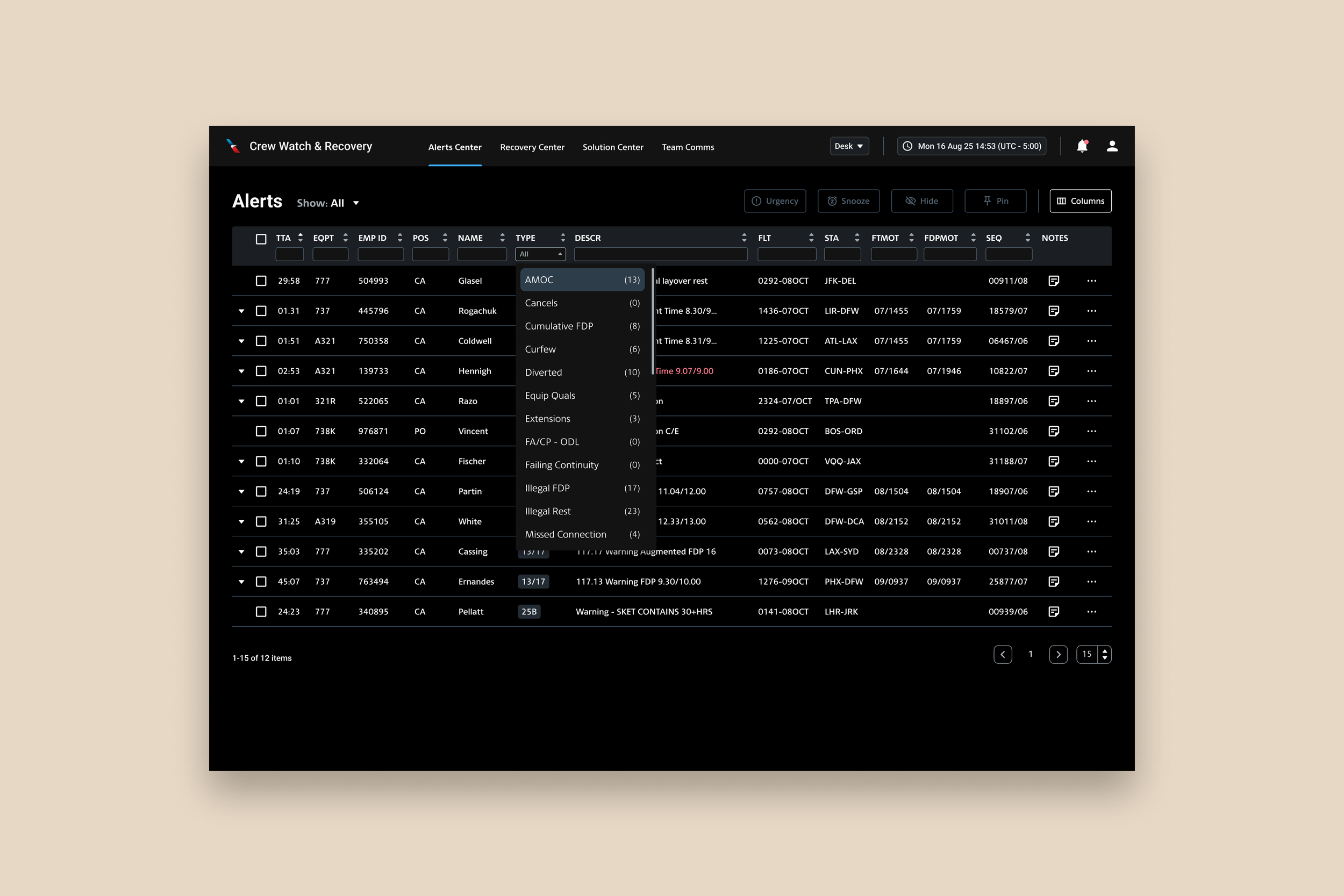
Task: Open more options for Vincent row
Action: tap(1091, 432)
